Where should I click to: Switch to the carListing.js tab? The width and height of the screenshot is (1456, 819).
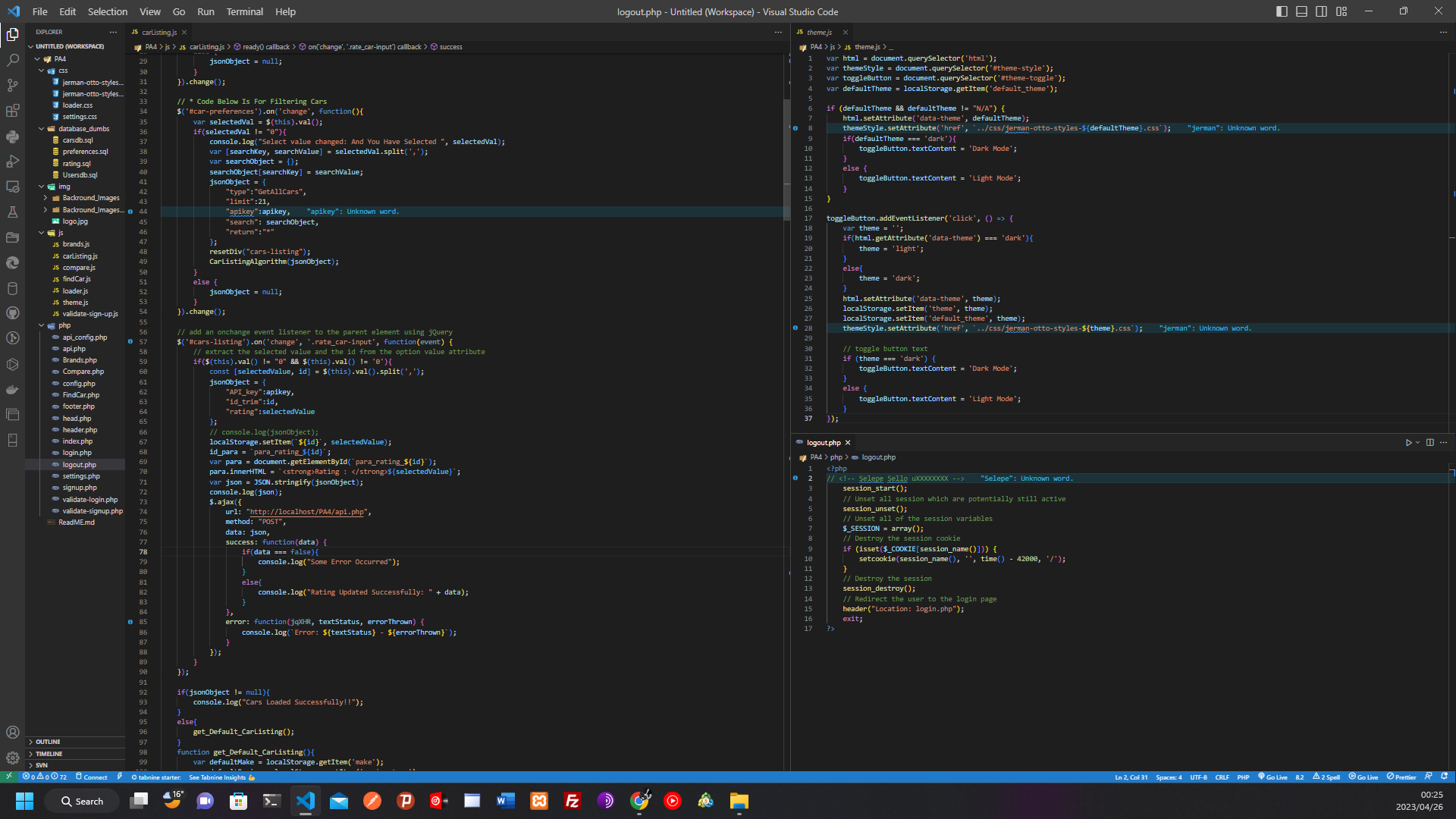pos(158,32)
